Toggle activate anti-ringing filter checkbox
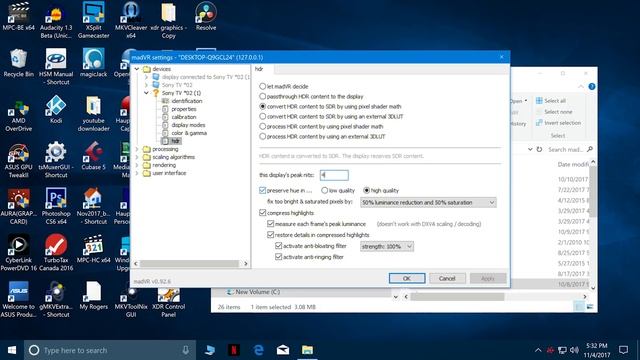Screen dimensions: 640x360 pyautogui.click(x=278, y=257)
